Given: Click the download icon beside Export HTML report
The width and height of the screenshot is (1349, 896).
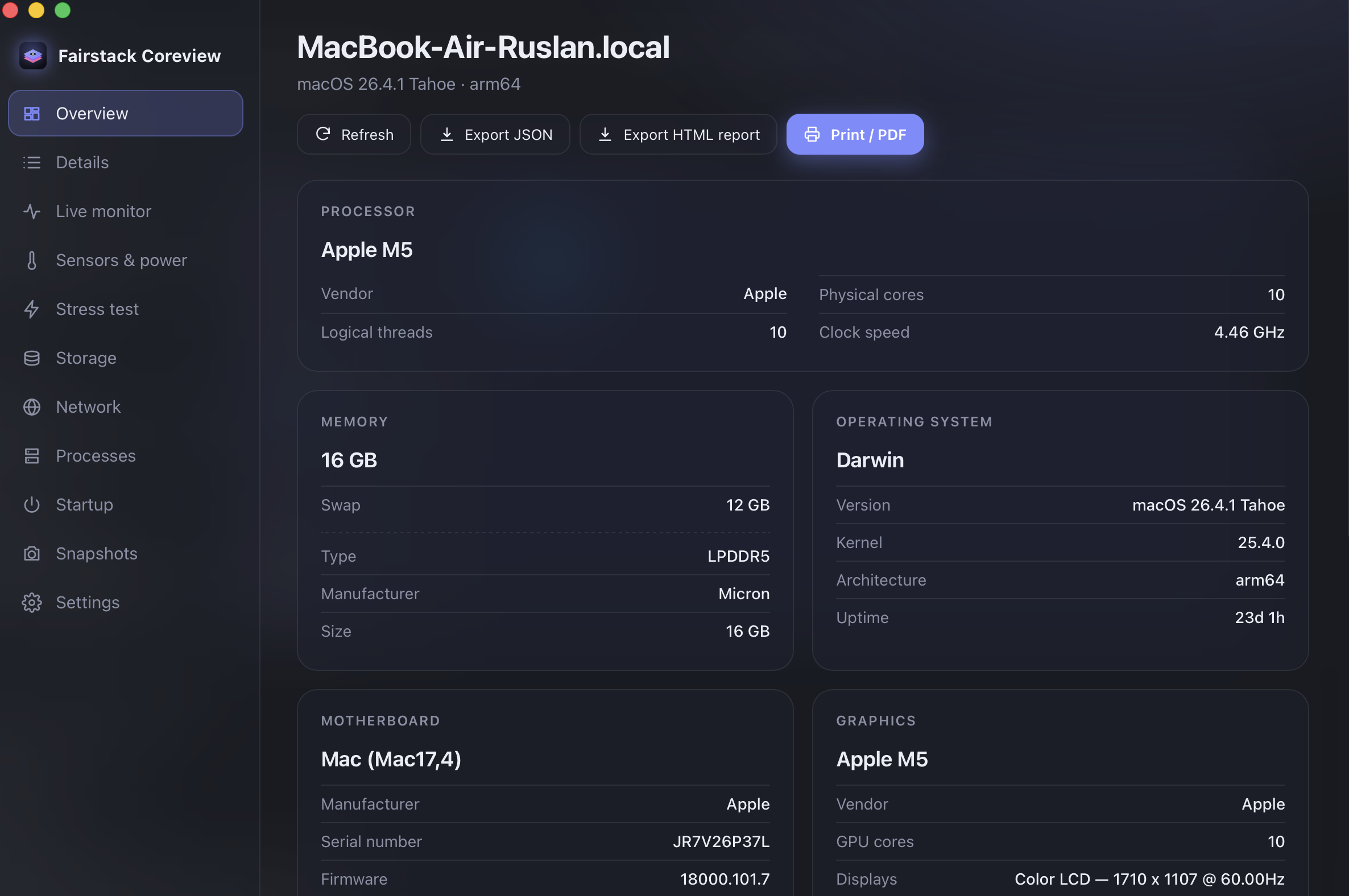Looking at the screenshot, I should click(605, 134).
